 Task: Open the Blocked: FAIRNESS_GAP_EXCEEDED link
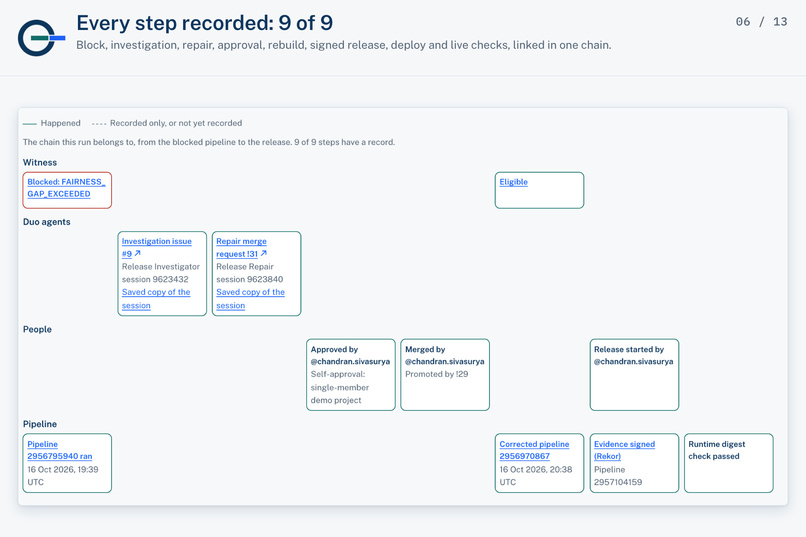[x=66, y=188]
